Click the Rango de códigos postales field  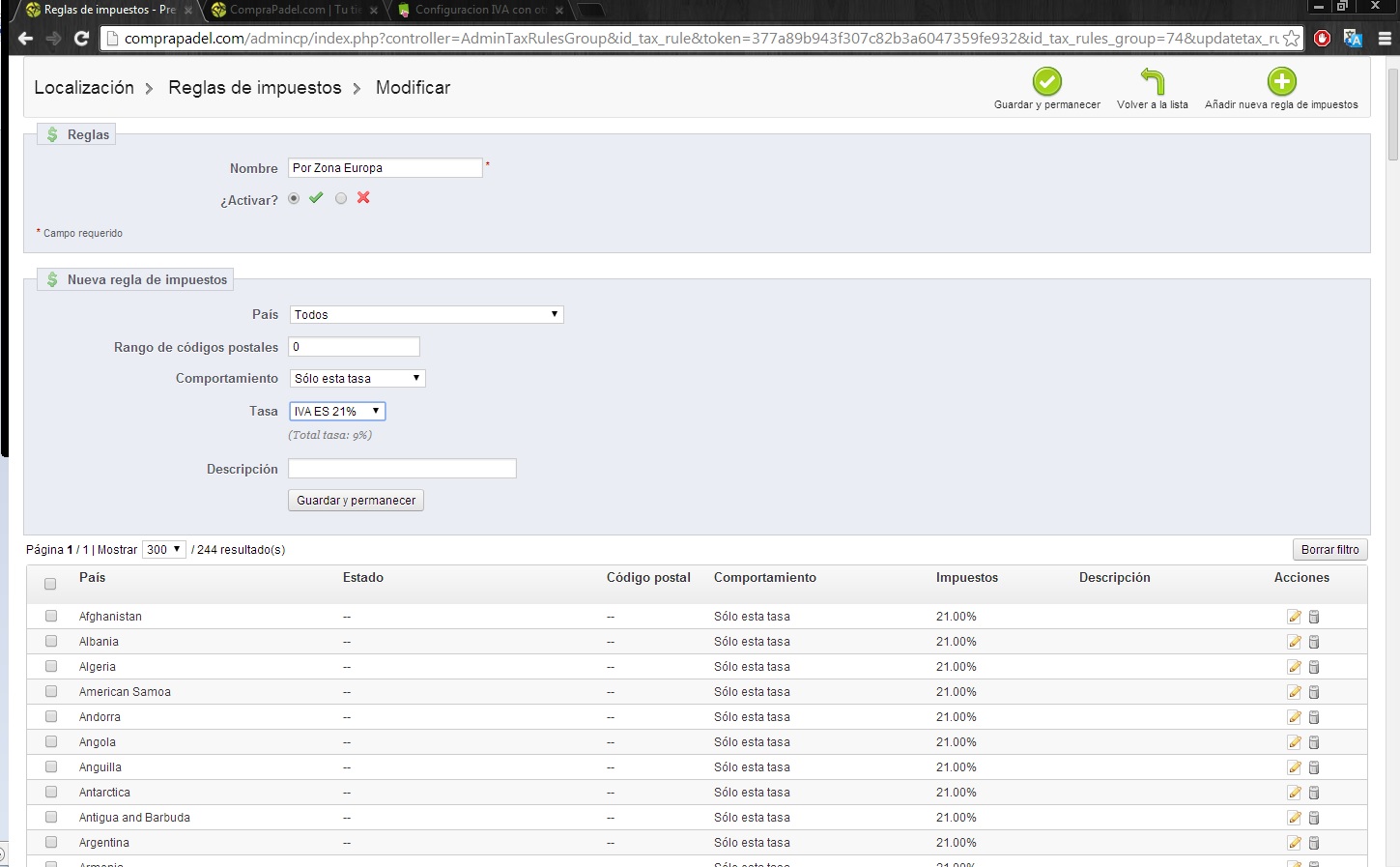354,347
